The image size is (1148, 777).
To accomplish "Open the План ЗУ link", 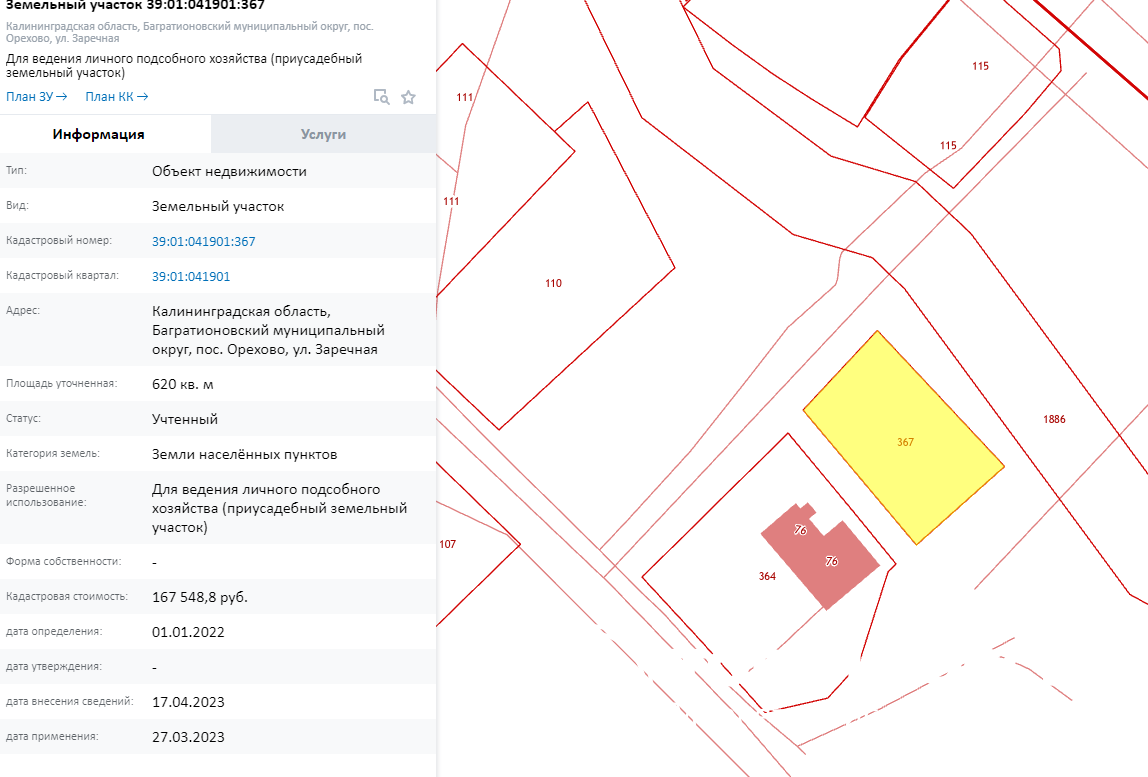I will point(36,97).
